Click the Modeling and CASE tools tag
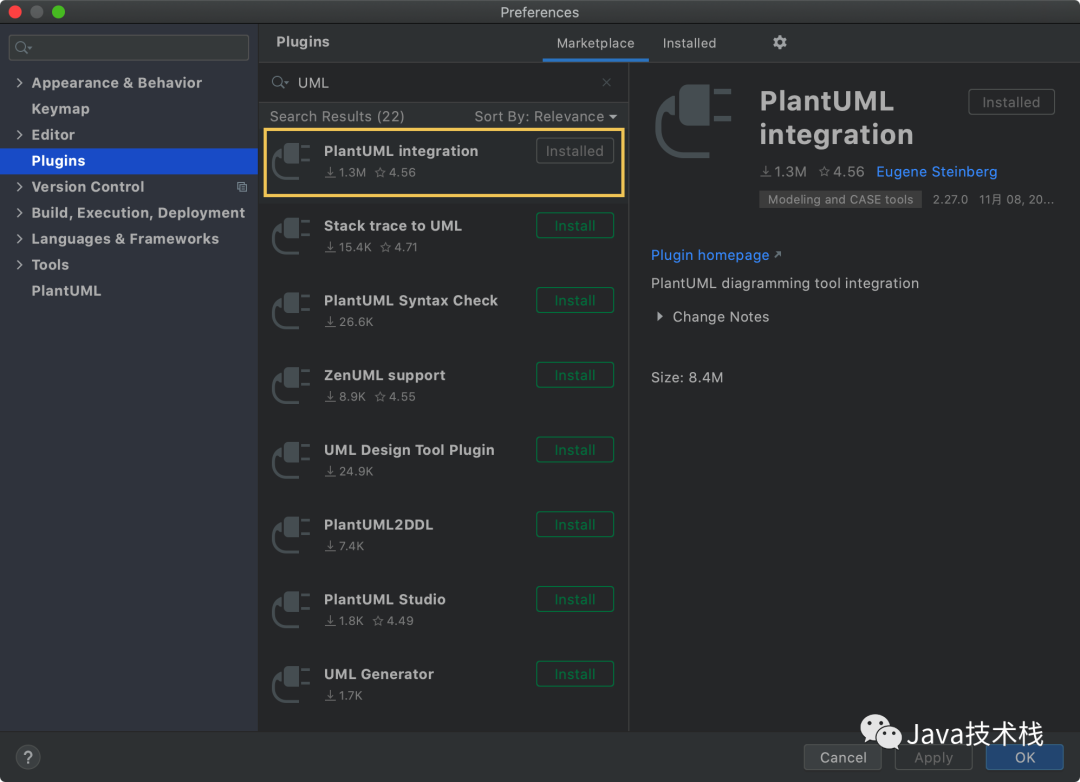 click(840, 199)
